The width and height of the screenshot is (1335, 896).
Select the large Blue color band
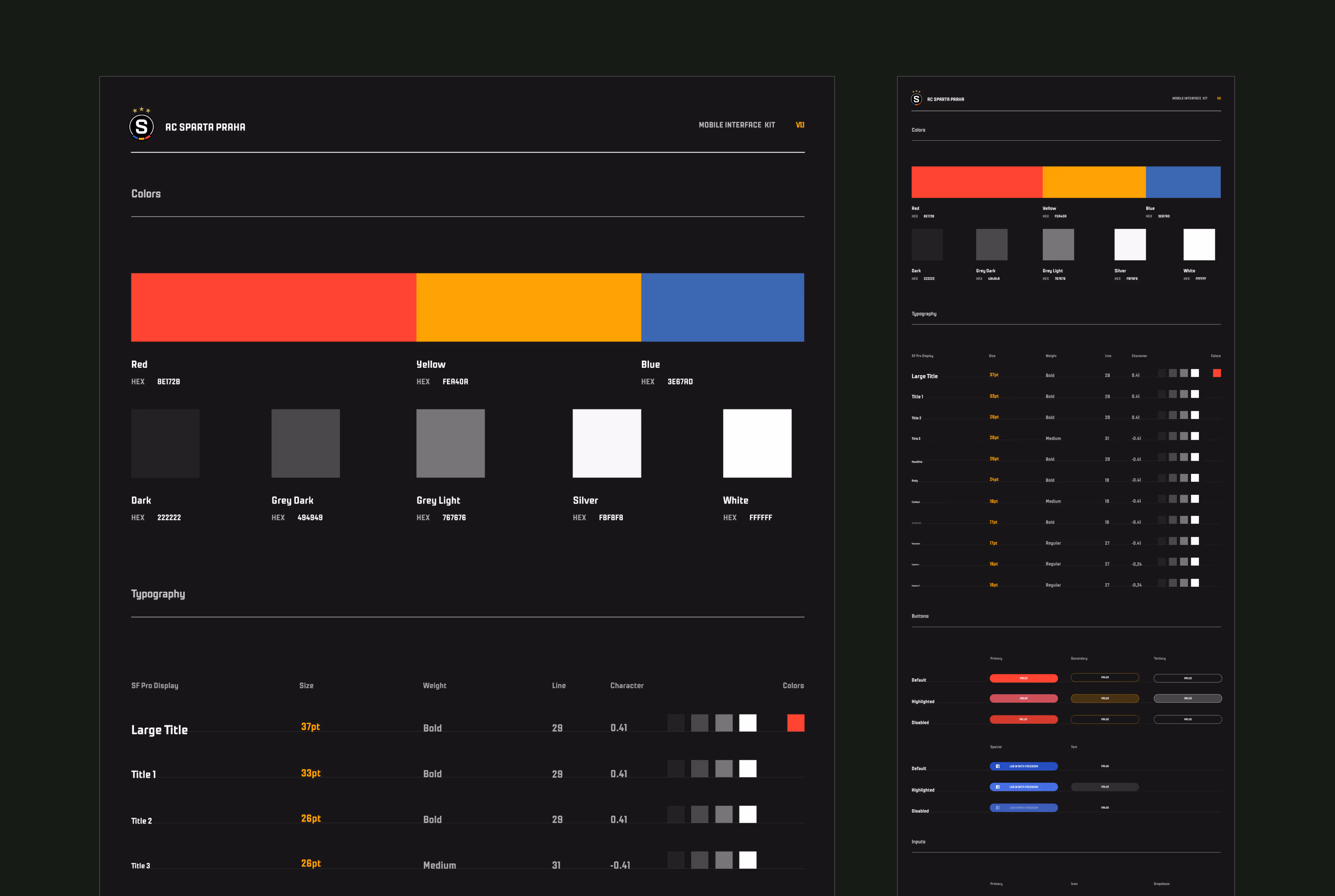723,307
